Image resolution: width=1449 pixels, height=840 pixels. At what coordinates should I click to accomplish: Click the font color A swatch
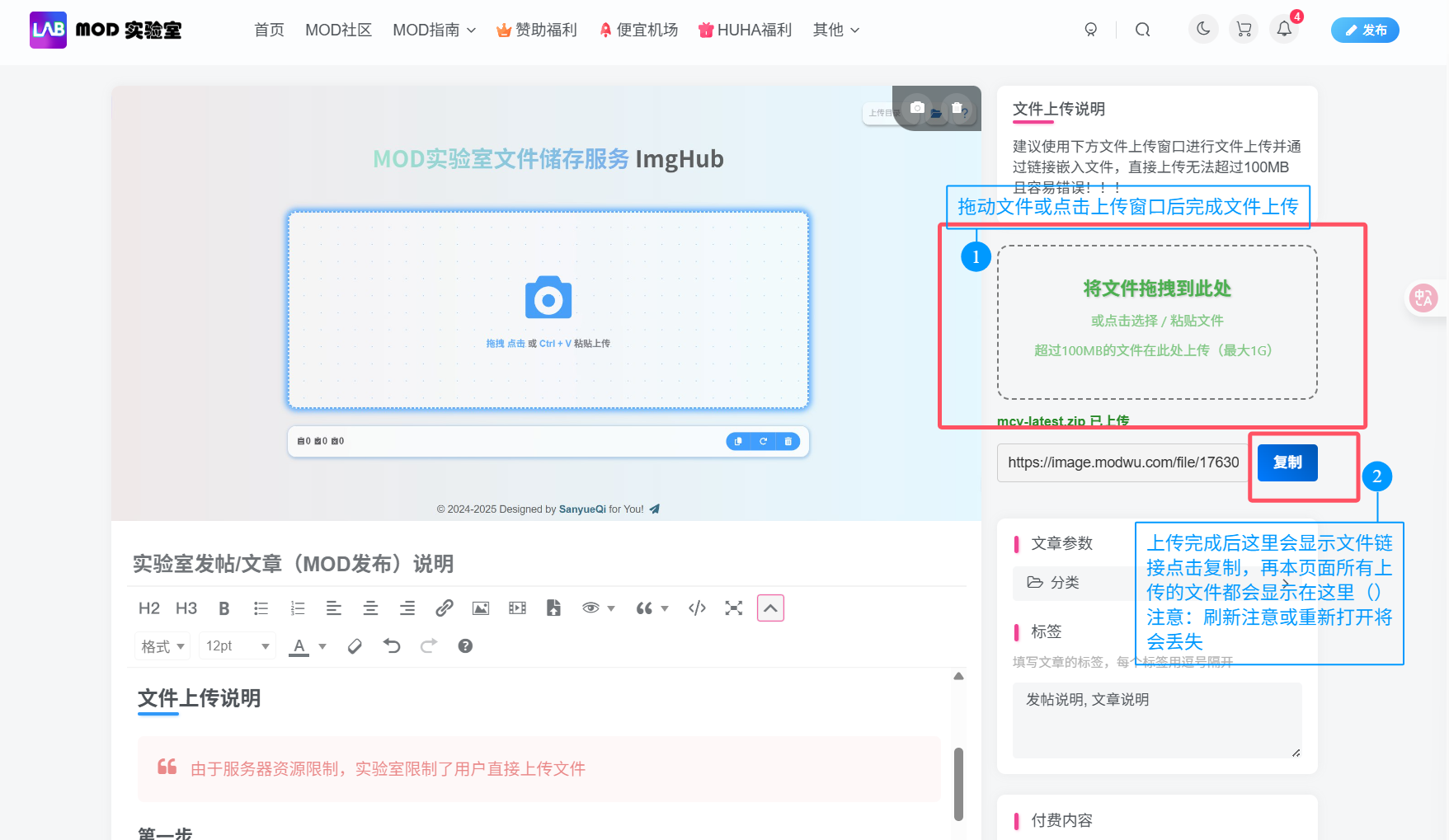[x=300, y=646]
